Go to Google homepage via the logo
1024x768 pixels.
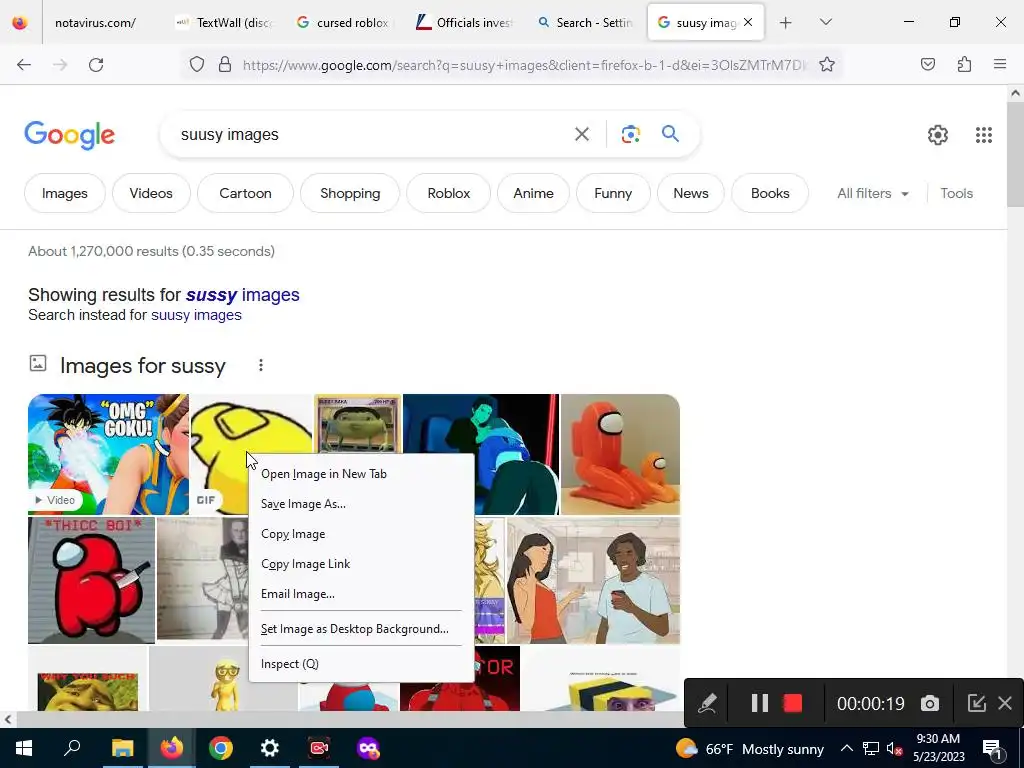click(x=69, y=135)
